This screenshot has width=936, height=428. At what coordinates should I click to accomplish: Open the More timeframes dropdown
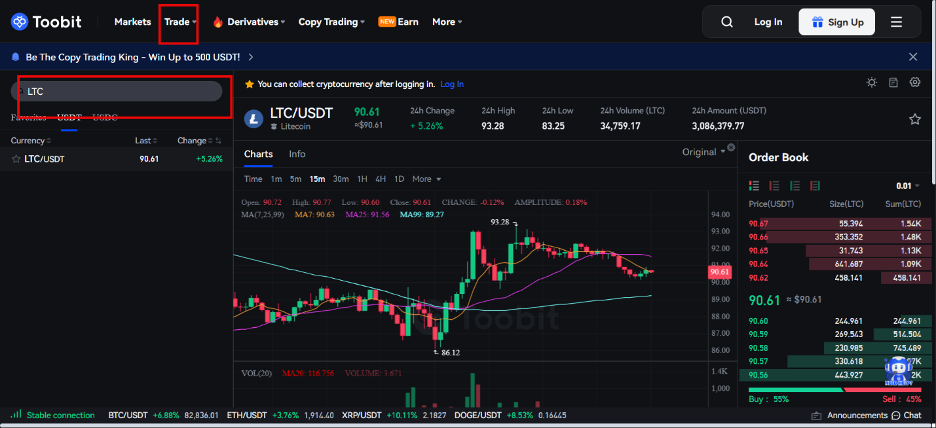(x=426, y=179)
